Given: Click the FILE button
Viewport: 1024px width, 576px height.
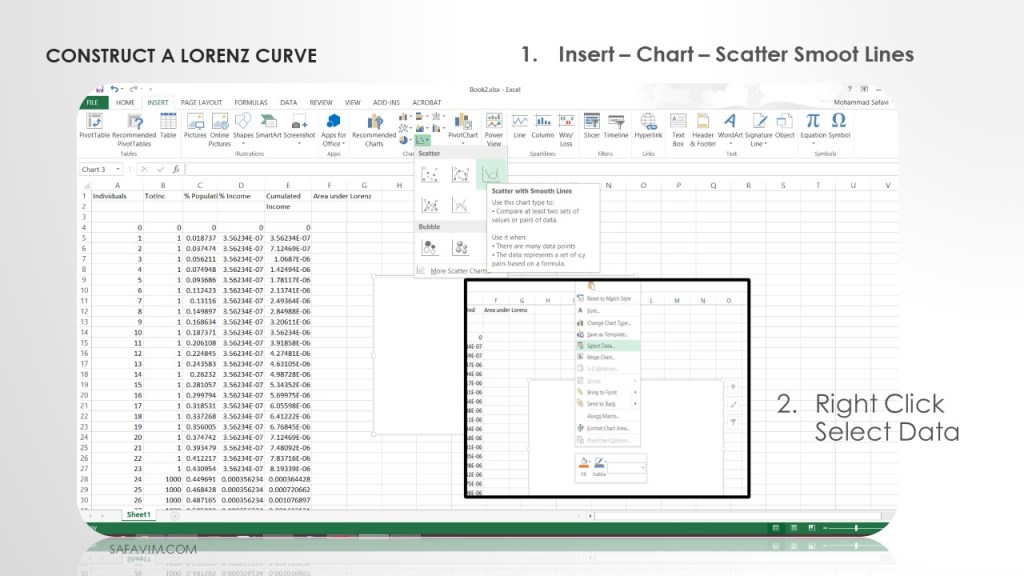Looking at the screenshot, I should point(92,102).
